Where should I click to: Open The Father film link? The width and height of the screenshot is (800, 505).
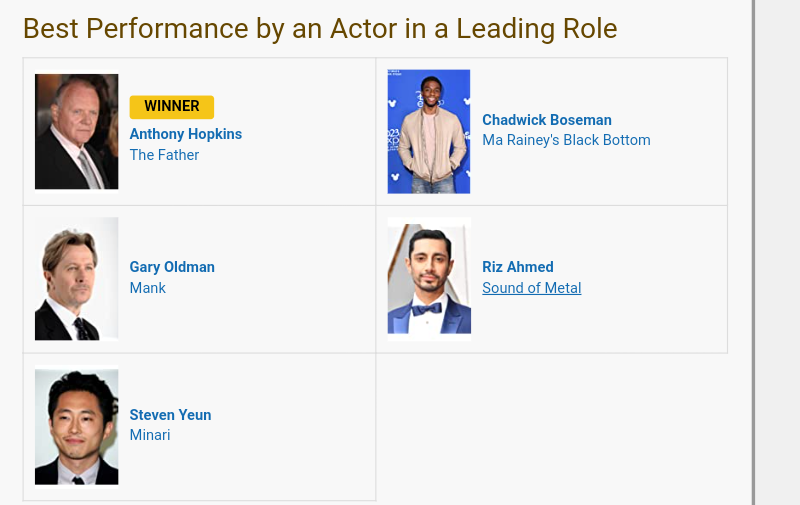(164, 155)
